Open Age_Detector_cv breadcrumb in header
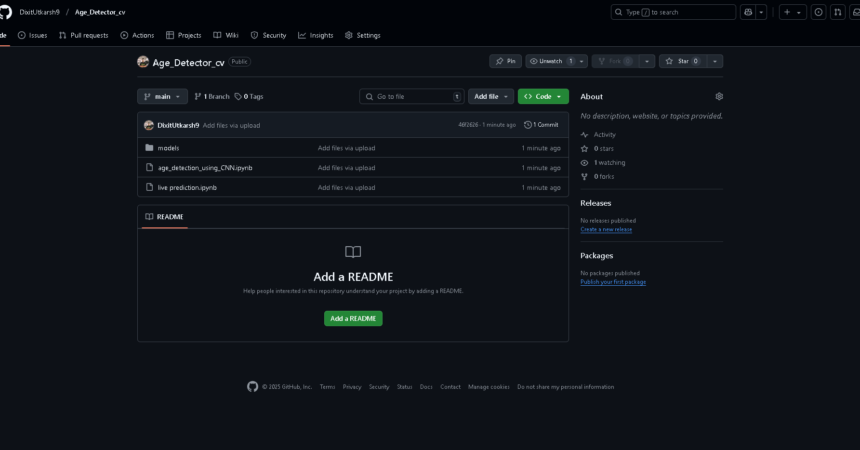Viewport: 860px width, 450px height. coord(100,12)
